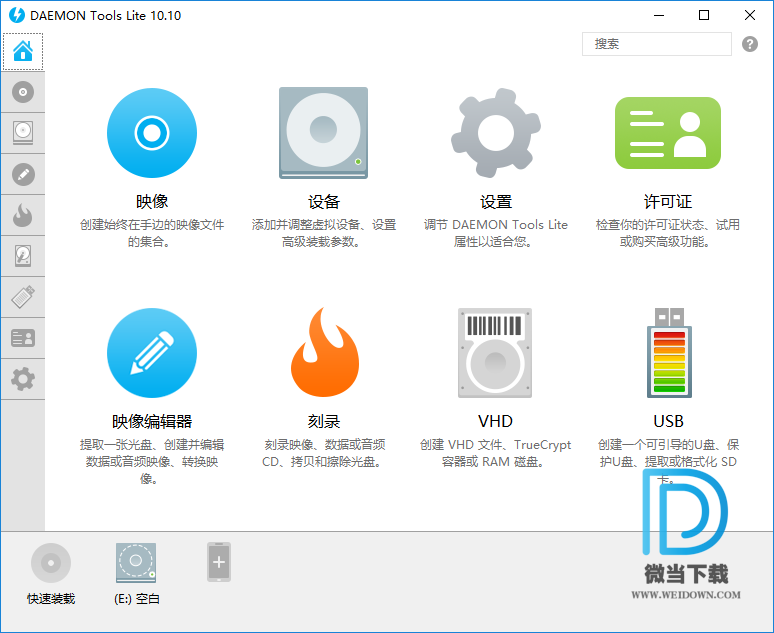
Task: Click the large grey 设置 gear icon
Action: (496, 133)
